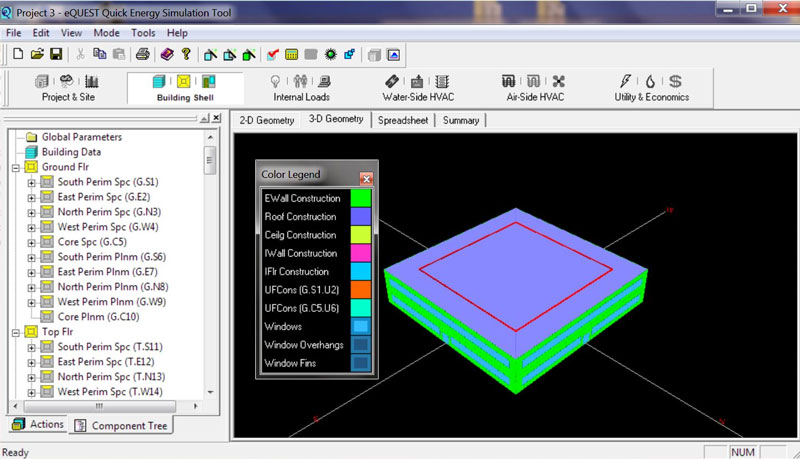Expand East Perim Spc (G.E2) node
This screenshot has height=459, width=800.
32,197
